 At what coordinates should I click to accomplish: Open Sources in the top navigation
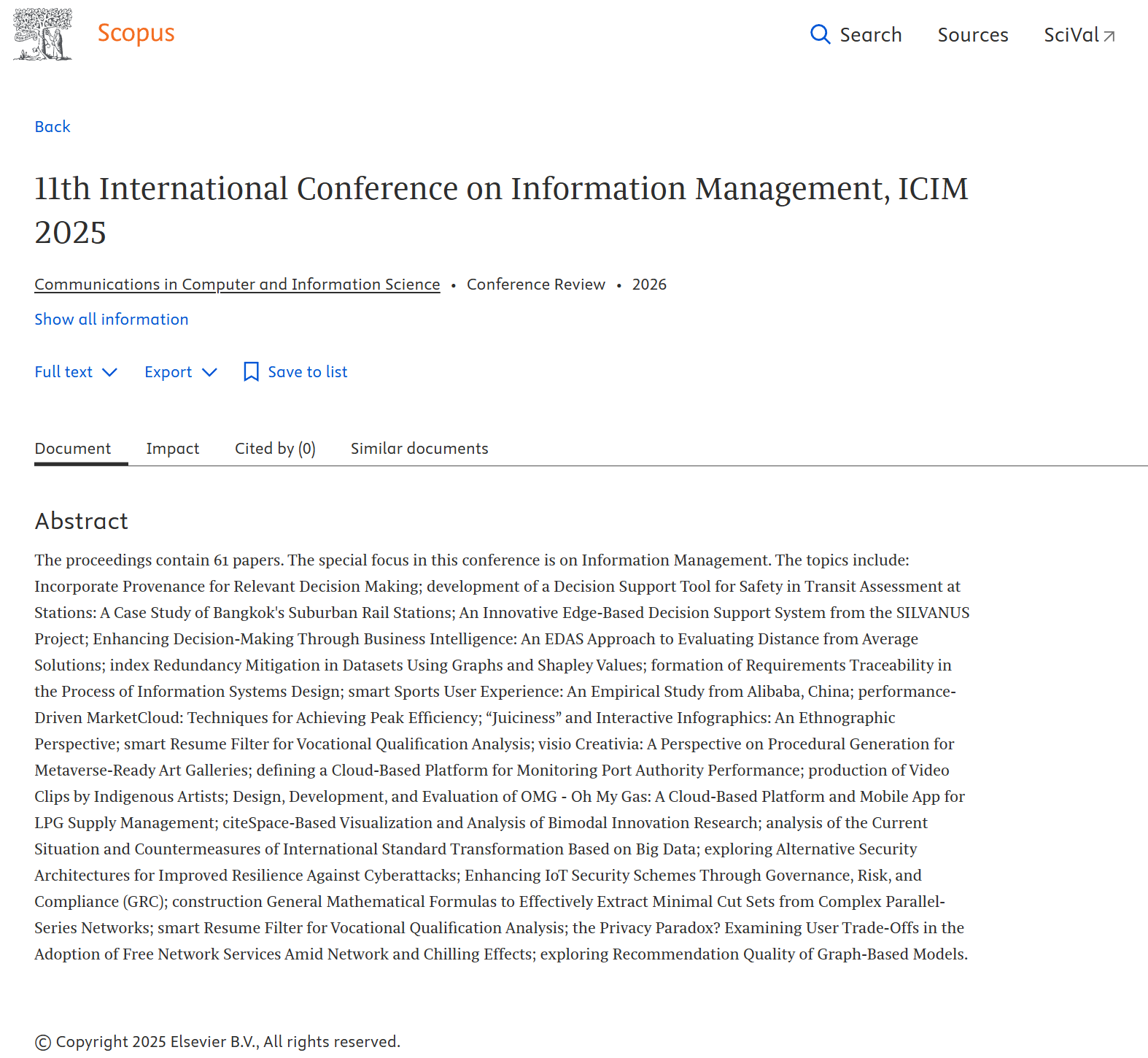point(972,35)
